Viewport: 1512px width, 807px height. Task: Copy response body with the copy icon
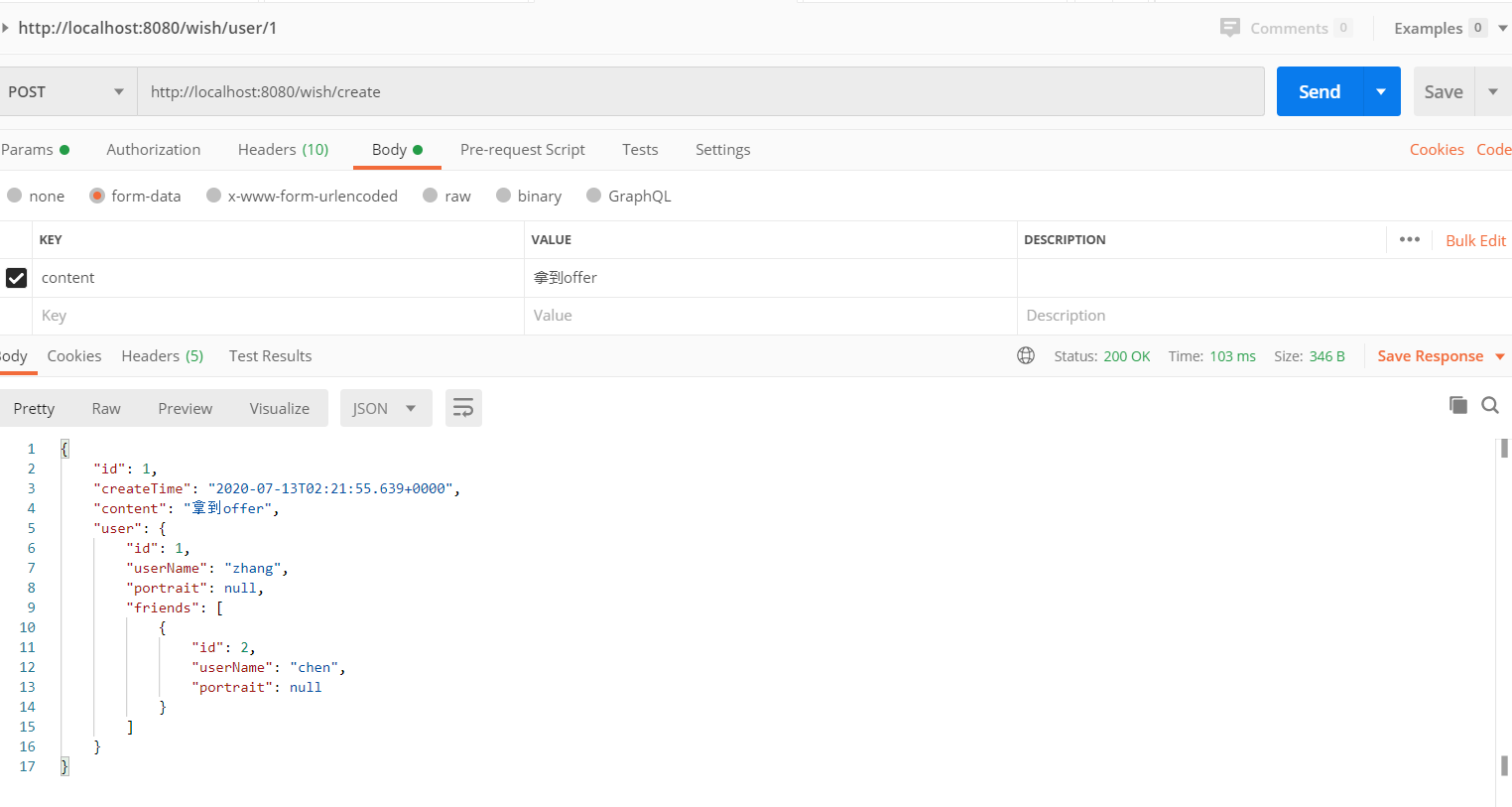[x=1457, y=405]
